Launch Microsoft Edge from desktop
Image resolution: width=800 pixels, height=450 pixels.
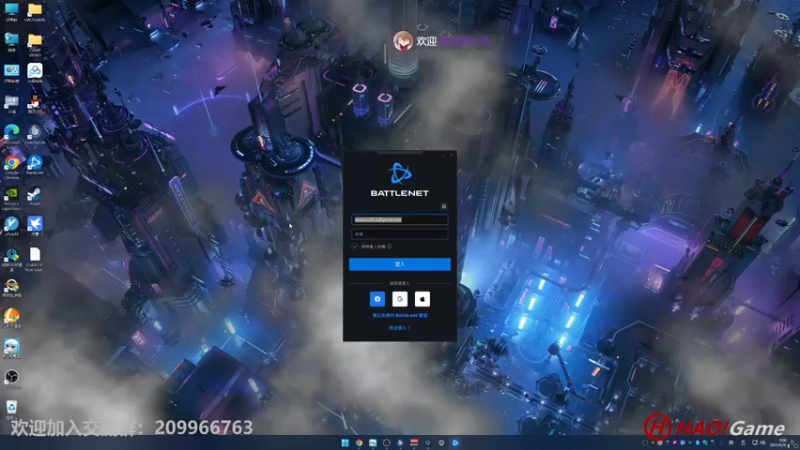tap(11, 134)
